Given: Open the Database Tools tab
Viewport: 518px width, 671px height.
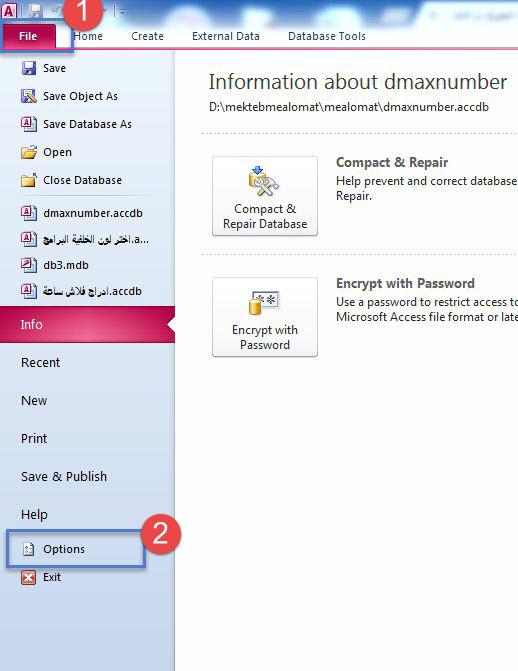Looking at the screenshot, I should point(327,36).
